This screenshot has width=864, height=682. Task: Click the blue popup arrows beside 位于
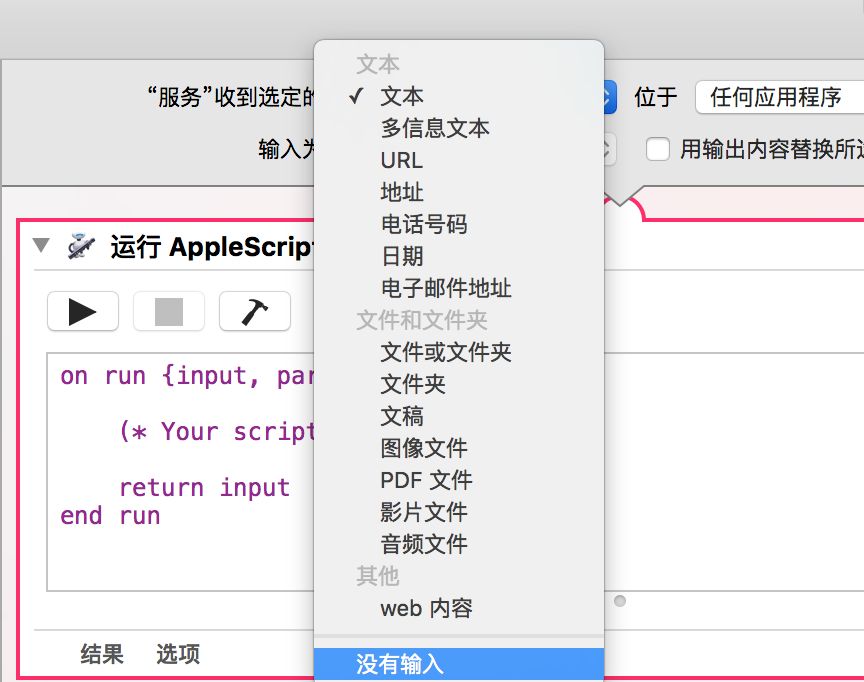(x=609, y=97)
